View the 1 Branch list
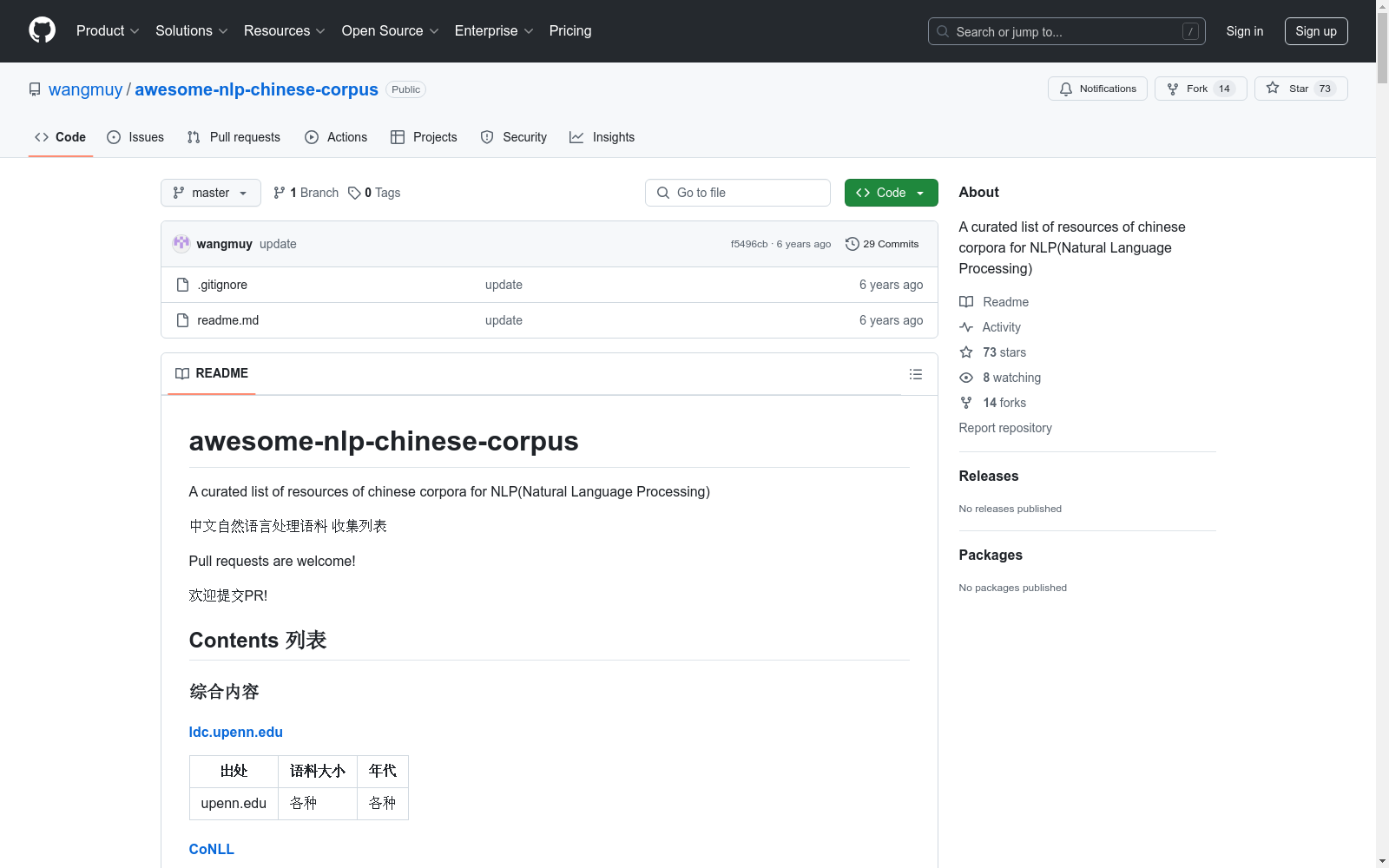This screenshot has width=1389, height=868. click(306, 193)
